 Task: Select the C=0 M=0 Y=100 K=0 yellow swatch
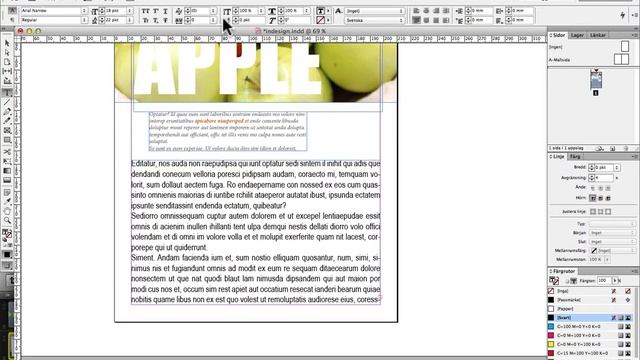pyautogui.click(x=590, y=344)
